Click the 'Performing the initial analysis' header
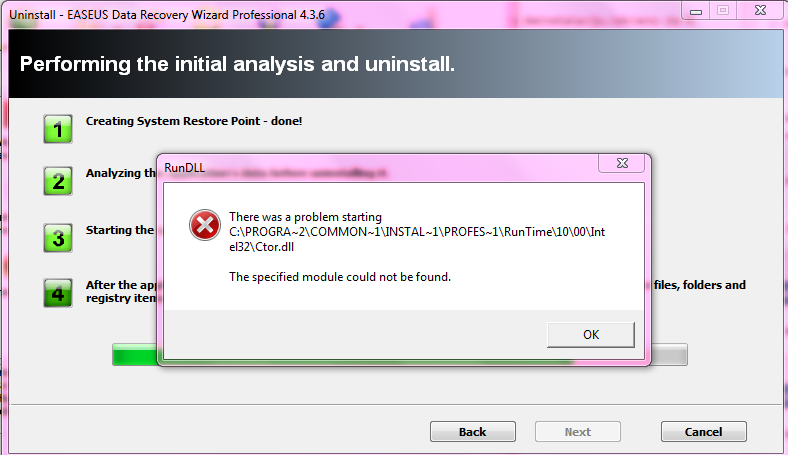The width and height of the screenshot is (788, 455). 237,64
